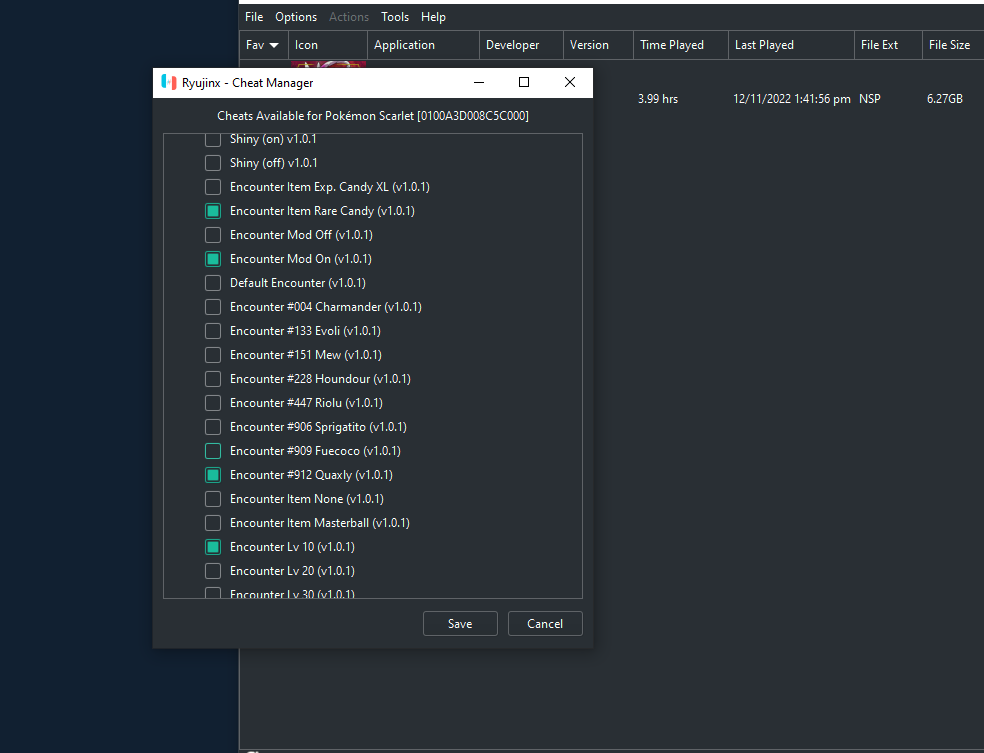Click the Pokémon Scarlet game icon thumbnail
The image size is (984, 753).
(328, 65)
